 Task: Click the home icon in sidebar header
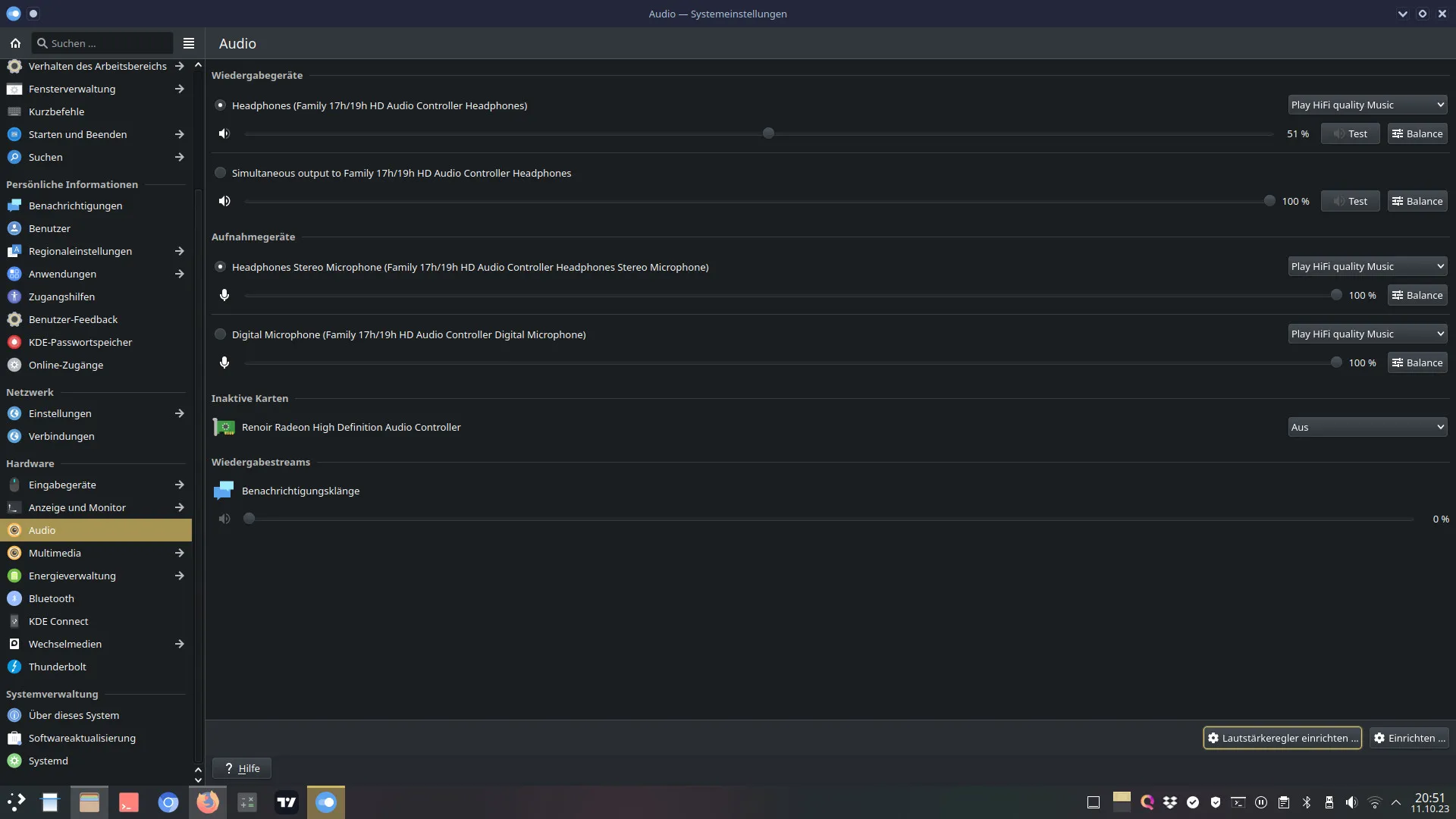click(15, 43)
